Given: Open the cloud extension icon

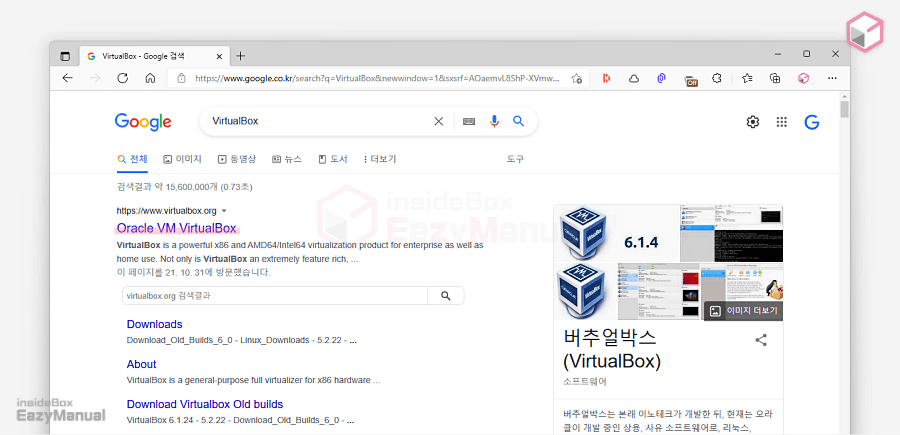Looking at the screenshot, I should (634, 79).
